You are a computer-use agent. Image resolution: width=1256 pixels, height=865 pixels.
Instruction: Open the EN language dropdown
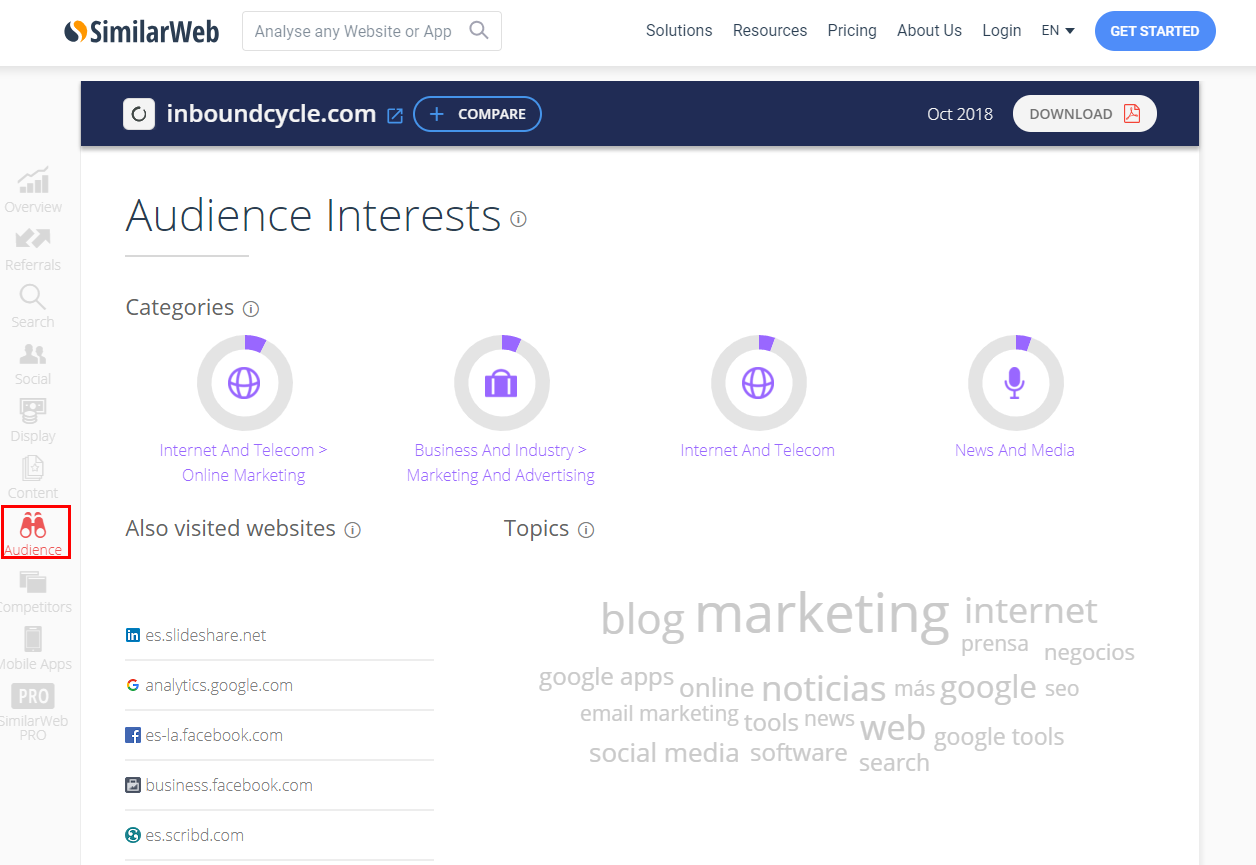1058,31
